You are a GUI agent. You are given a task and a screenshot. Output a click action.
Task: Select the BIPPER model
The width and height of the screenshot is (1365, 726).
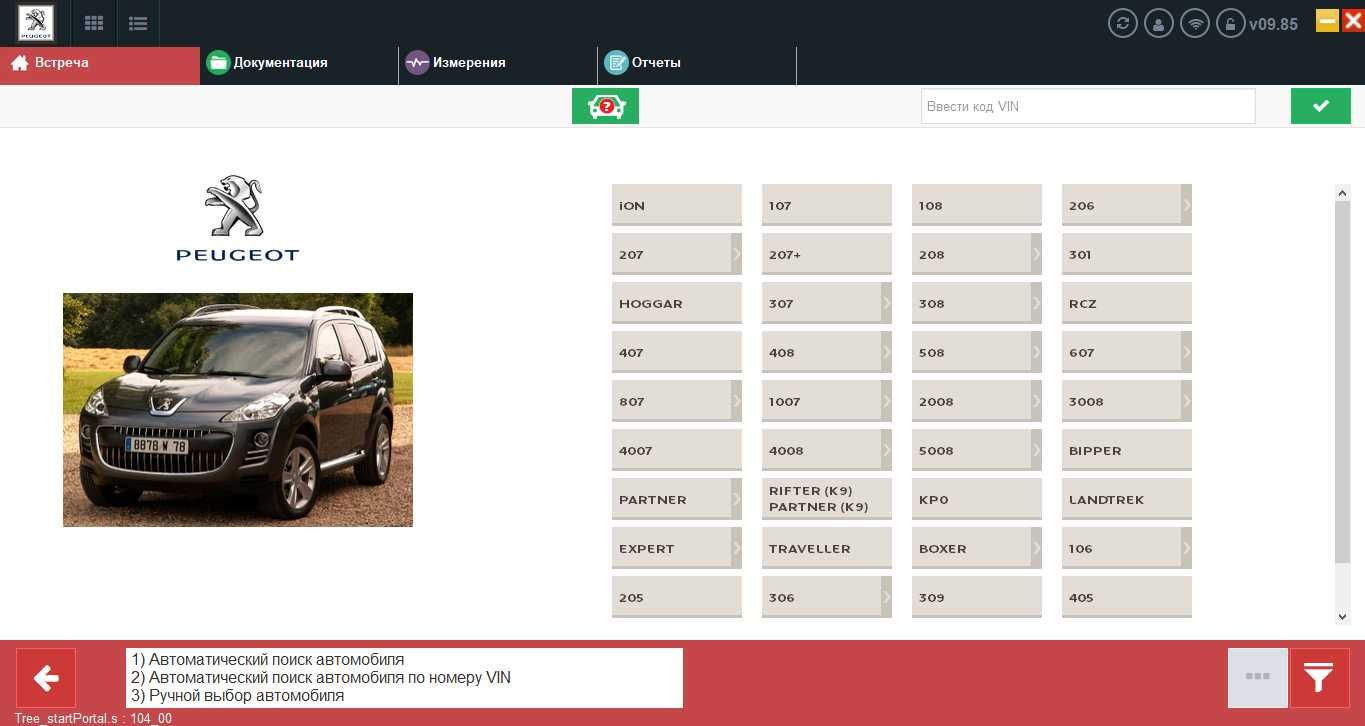click(1127, 450)
